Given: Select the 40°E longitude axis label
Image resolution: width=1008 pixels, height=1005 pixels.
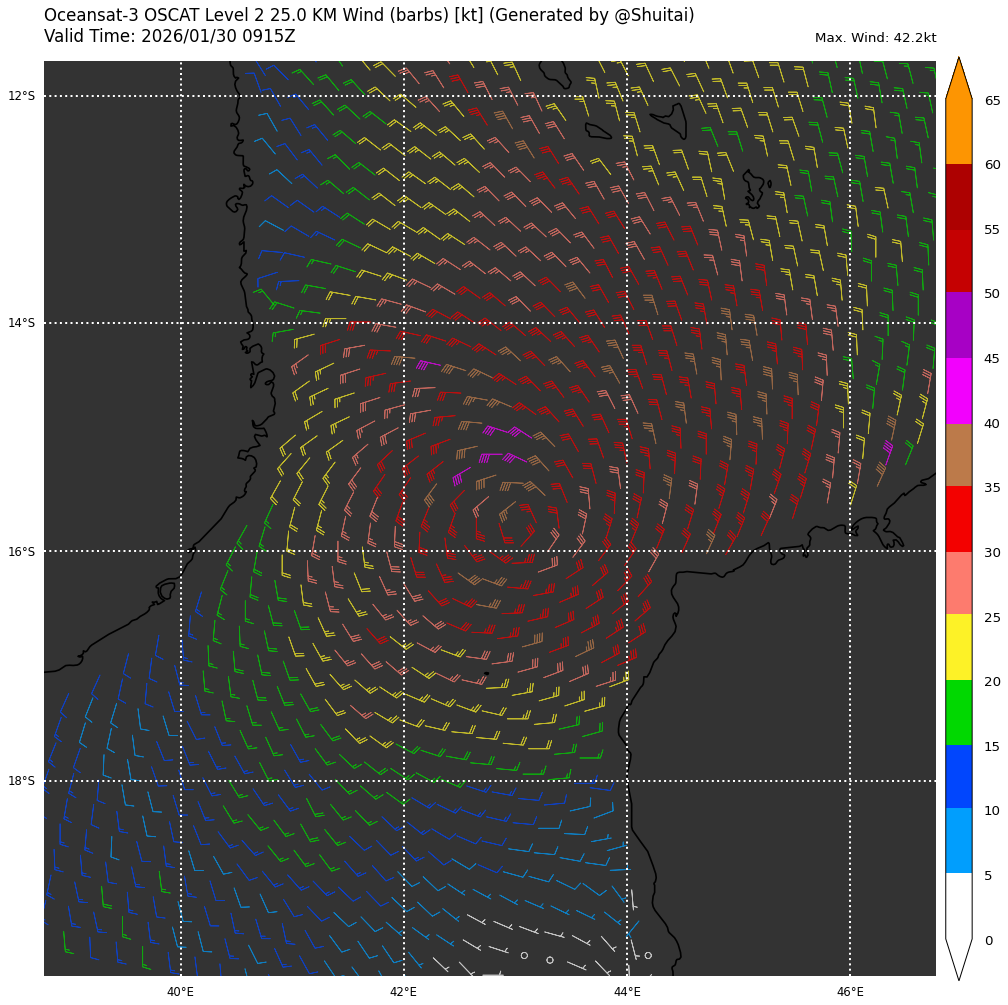Looking at the screenshot, I should (x=180, y=992).
